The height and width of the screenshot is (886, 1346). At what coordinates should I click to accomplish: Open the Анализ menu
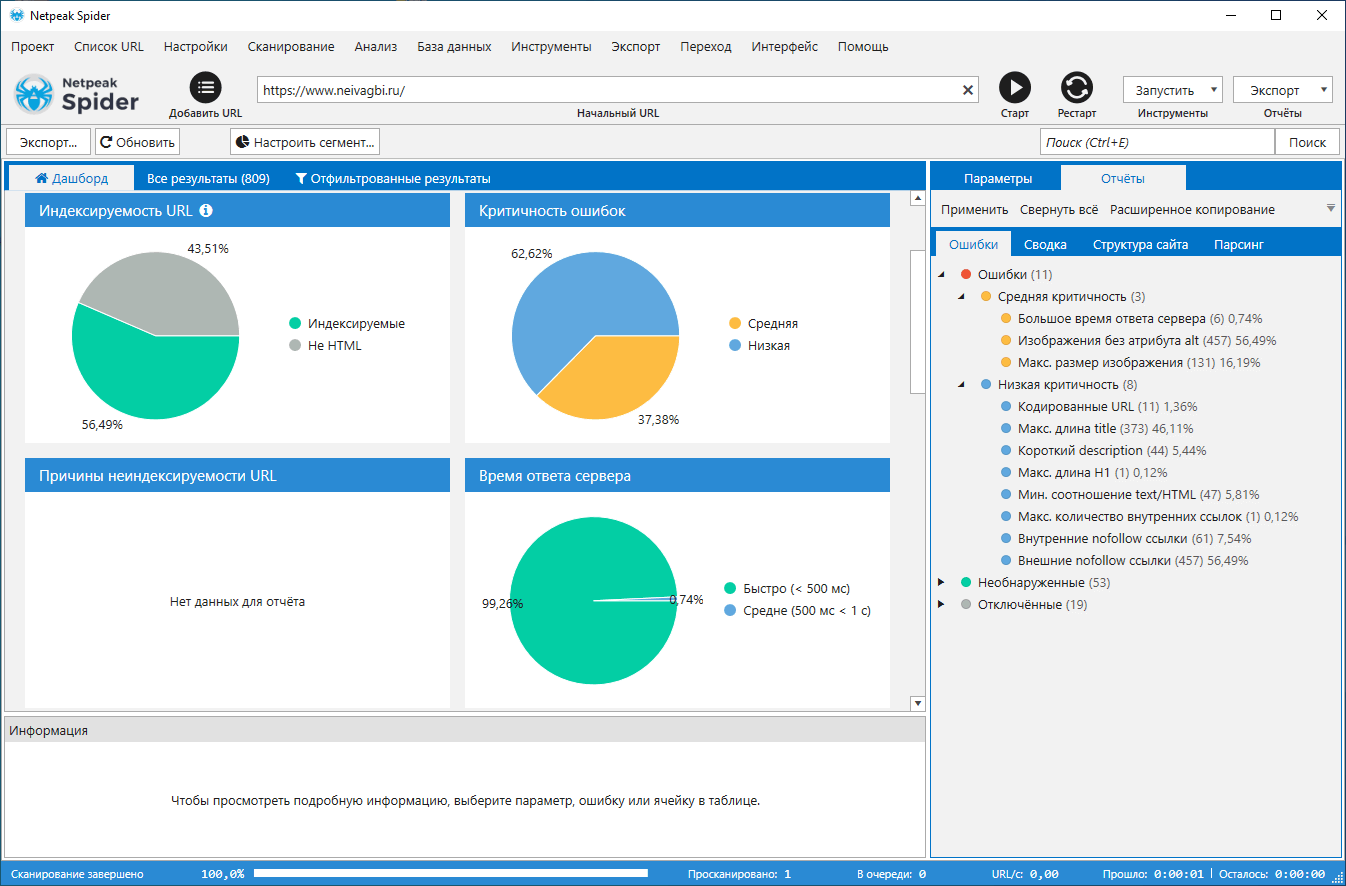[x=376, y=47]
